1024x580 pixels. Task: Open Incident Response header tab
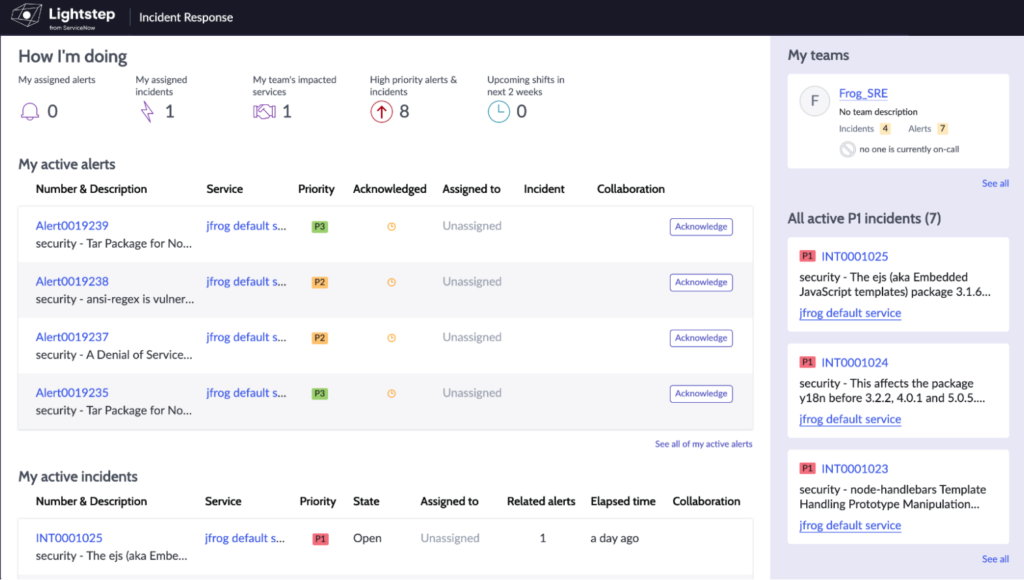coord(186,18)
